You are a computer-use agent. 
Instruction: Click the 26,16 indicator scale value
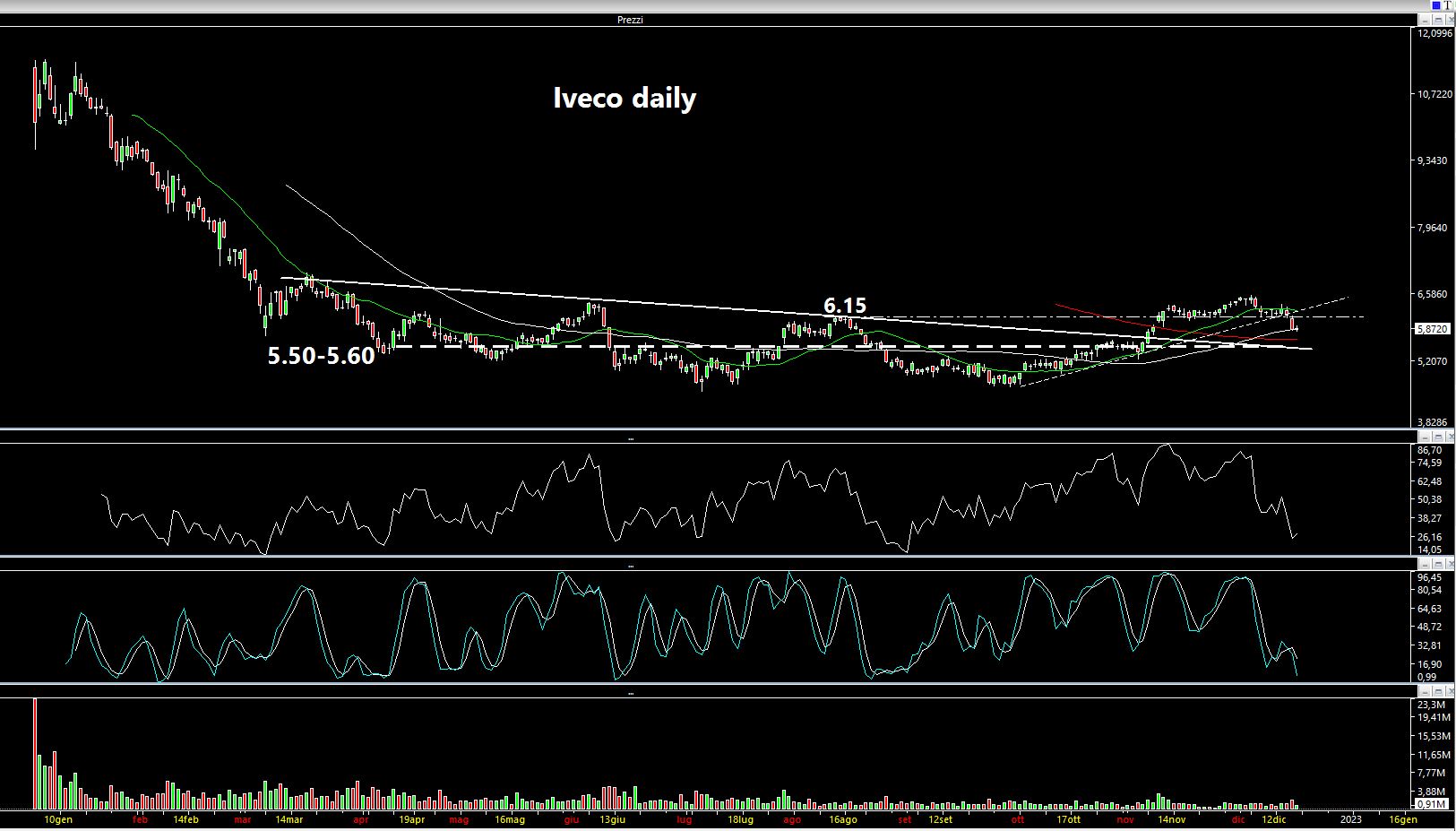(1430, 537)
